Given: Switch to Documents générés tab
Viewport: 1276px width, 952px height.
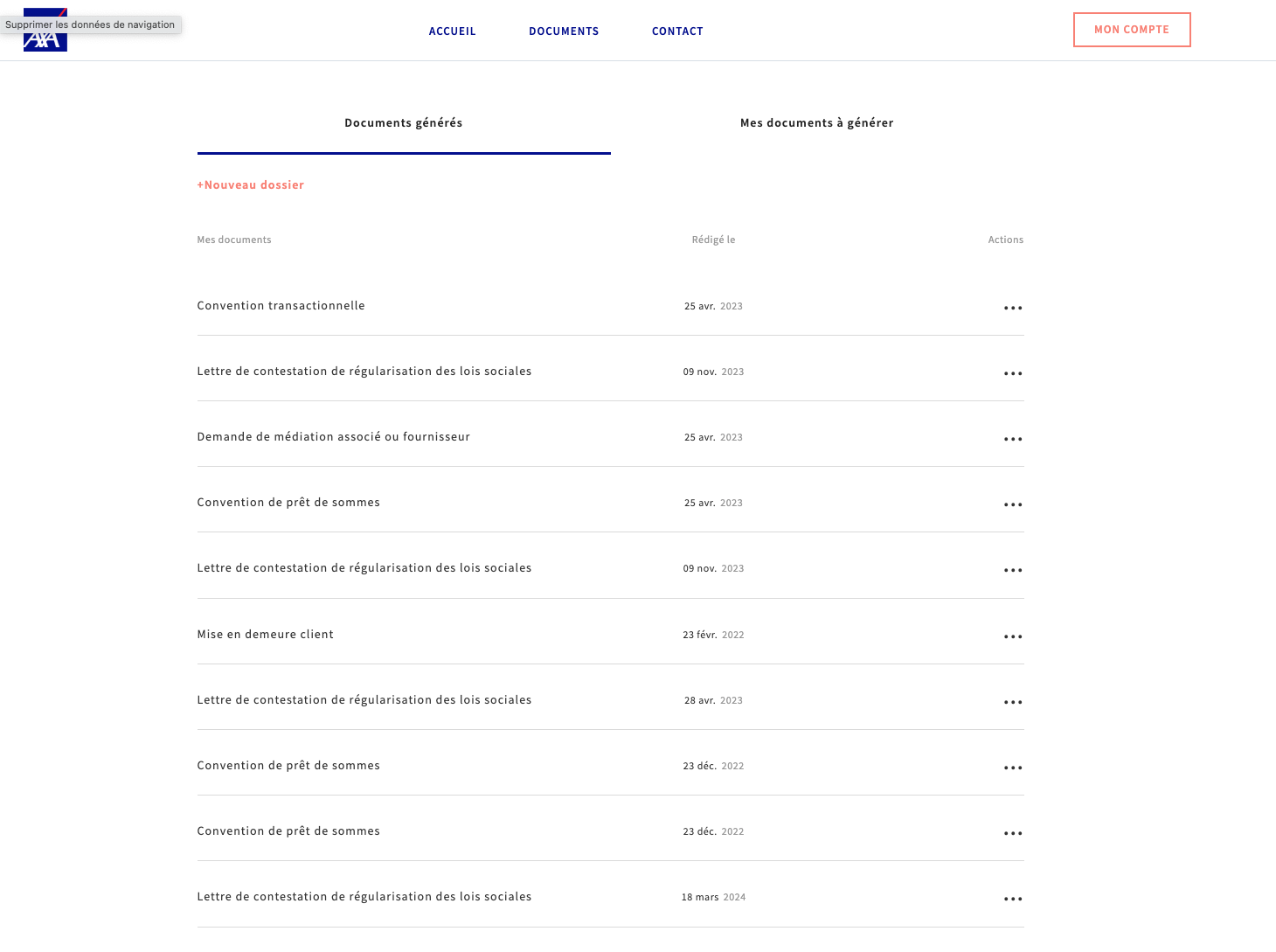Looking at the screenshot, I should click(404, 123).
